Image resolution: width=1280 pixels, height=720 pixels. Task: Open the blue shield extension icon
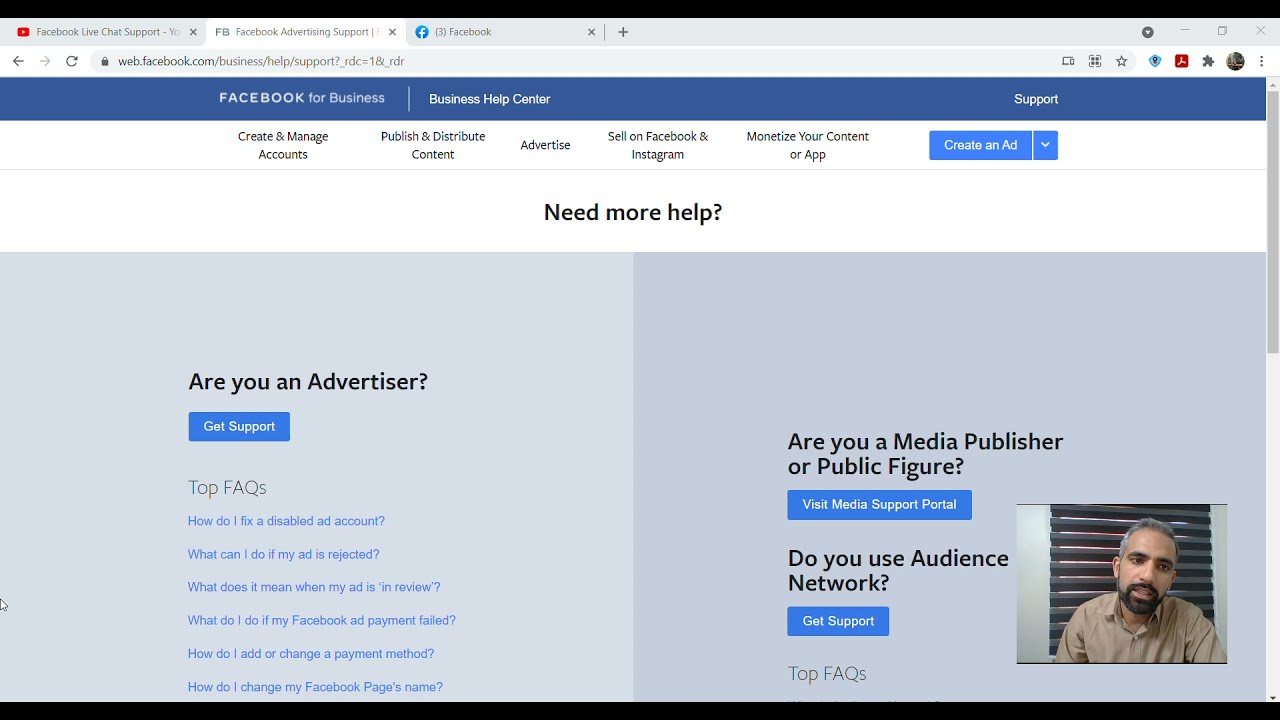(x=1155, y=61)
